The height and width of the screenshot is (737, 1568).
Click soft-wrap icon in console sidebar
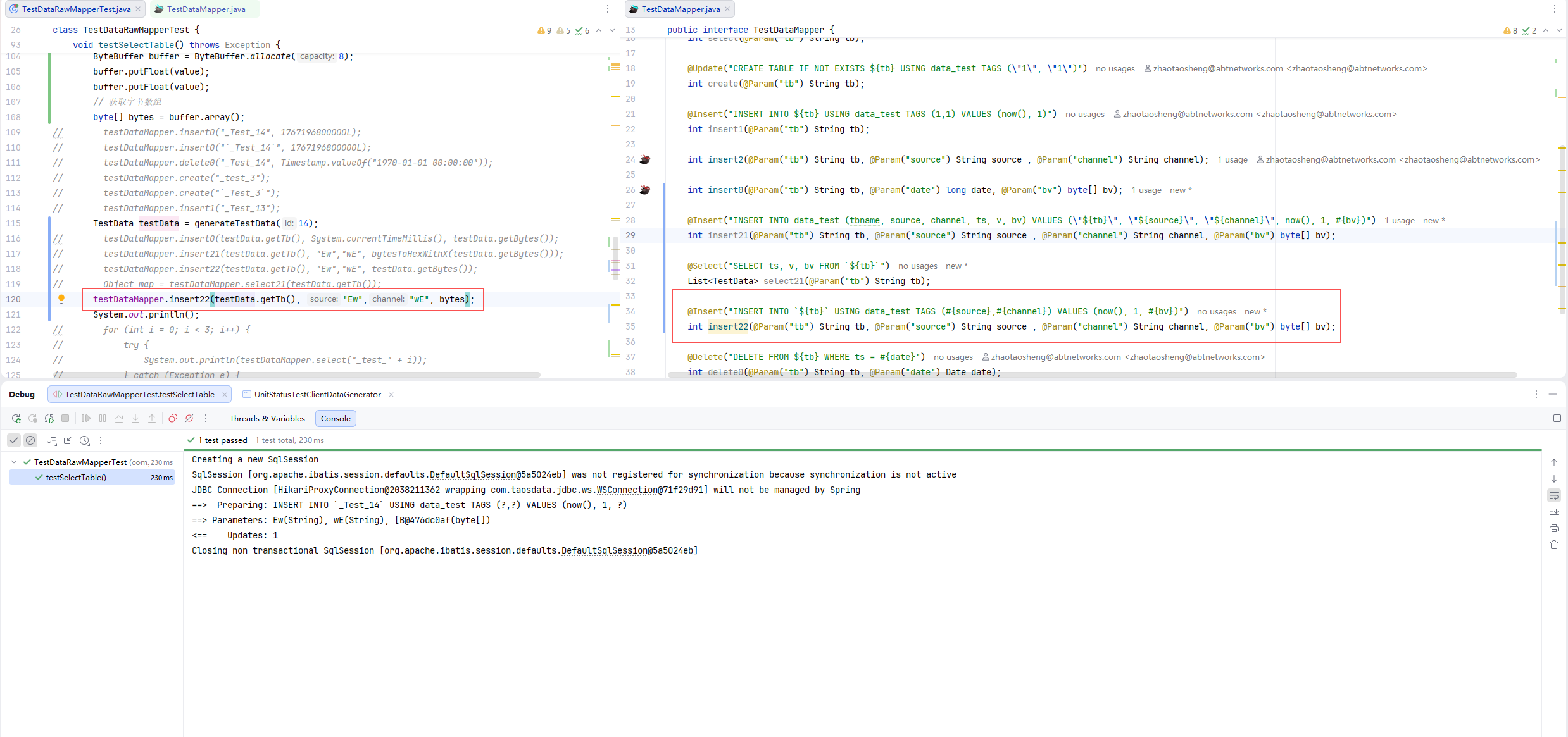(1554, 495)
